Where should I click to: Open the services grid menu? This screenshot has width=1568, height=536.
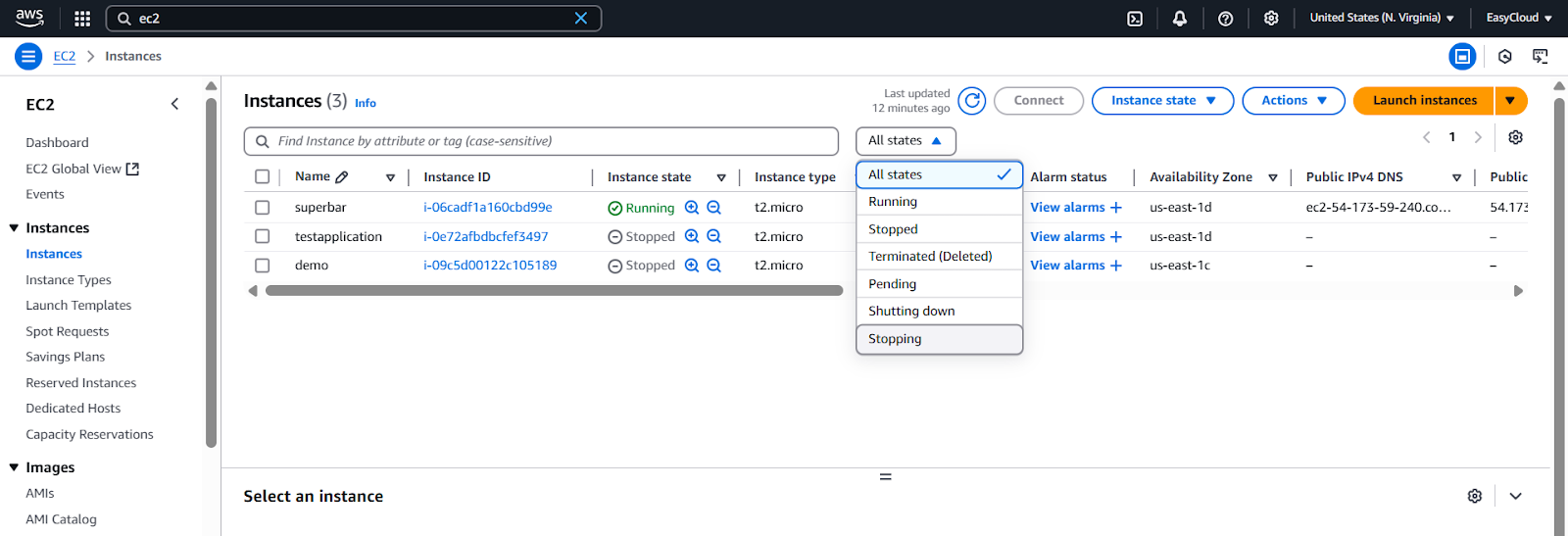(x=82, y=19)
